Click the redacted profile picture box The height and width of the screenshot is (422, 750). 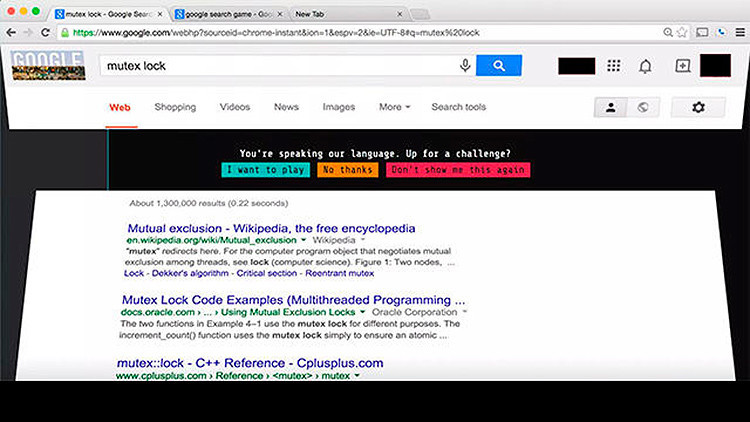pos(715,66)
